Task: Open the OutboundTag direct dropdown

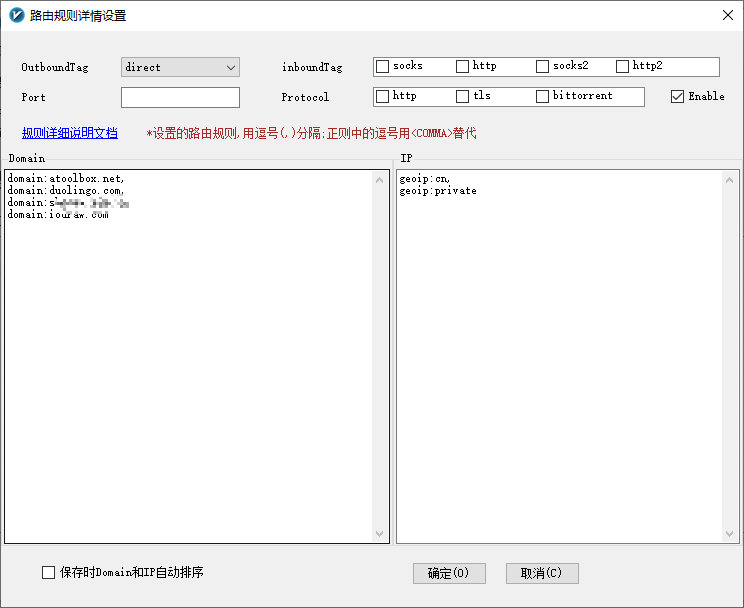Action: (x=180, y=67)
